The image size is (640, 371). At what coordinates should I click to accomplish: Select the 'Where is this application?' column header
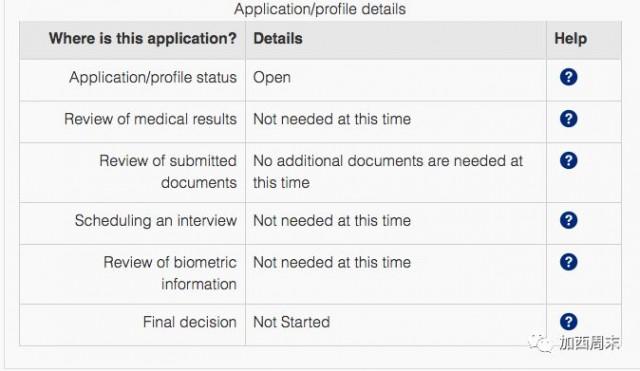click(142, 39)
